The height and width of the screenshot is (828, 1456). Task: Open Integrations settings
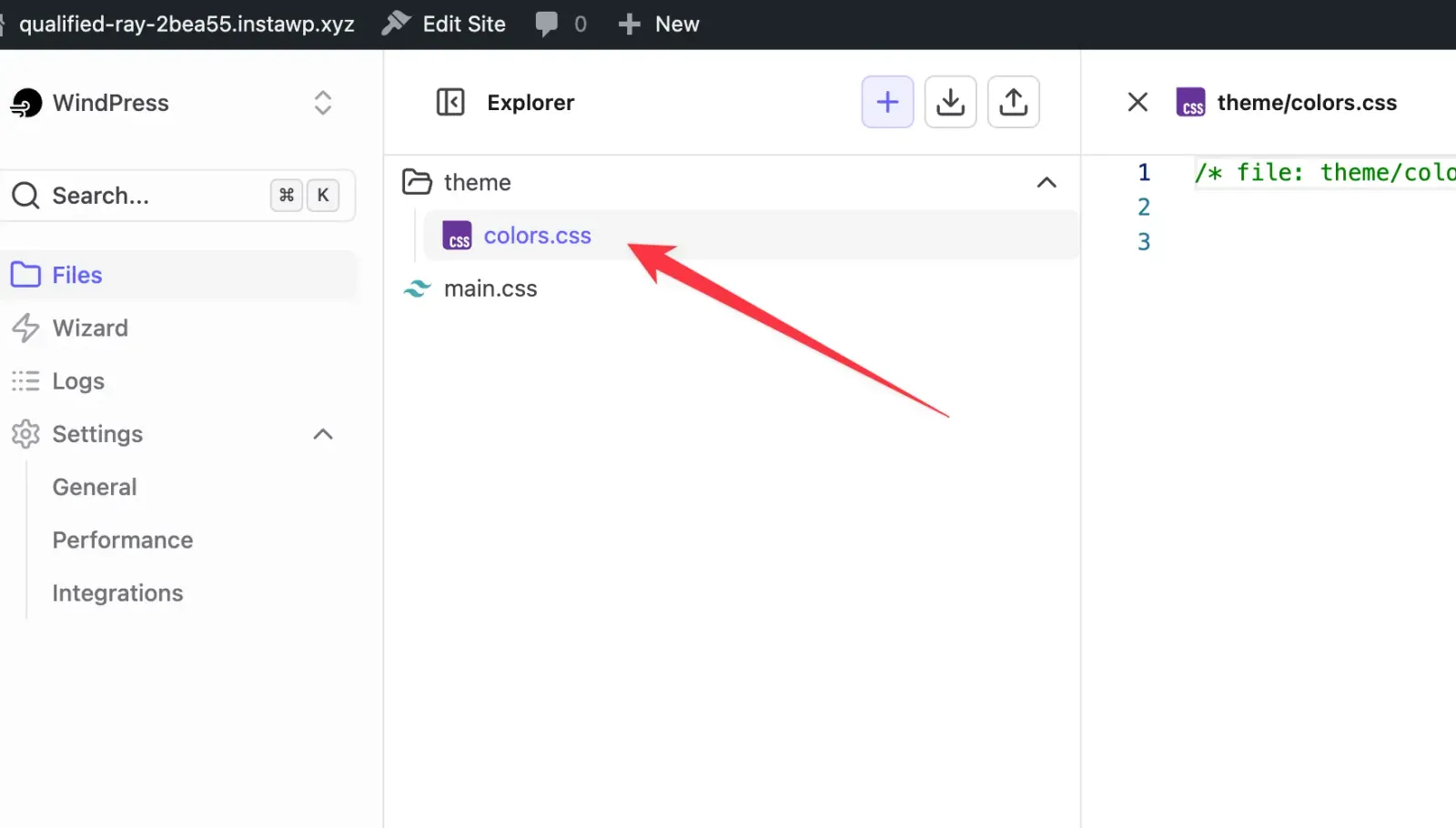point(117,592)
